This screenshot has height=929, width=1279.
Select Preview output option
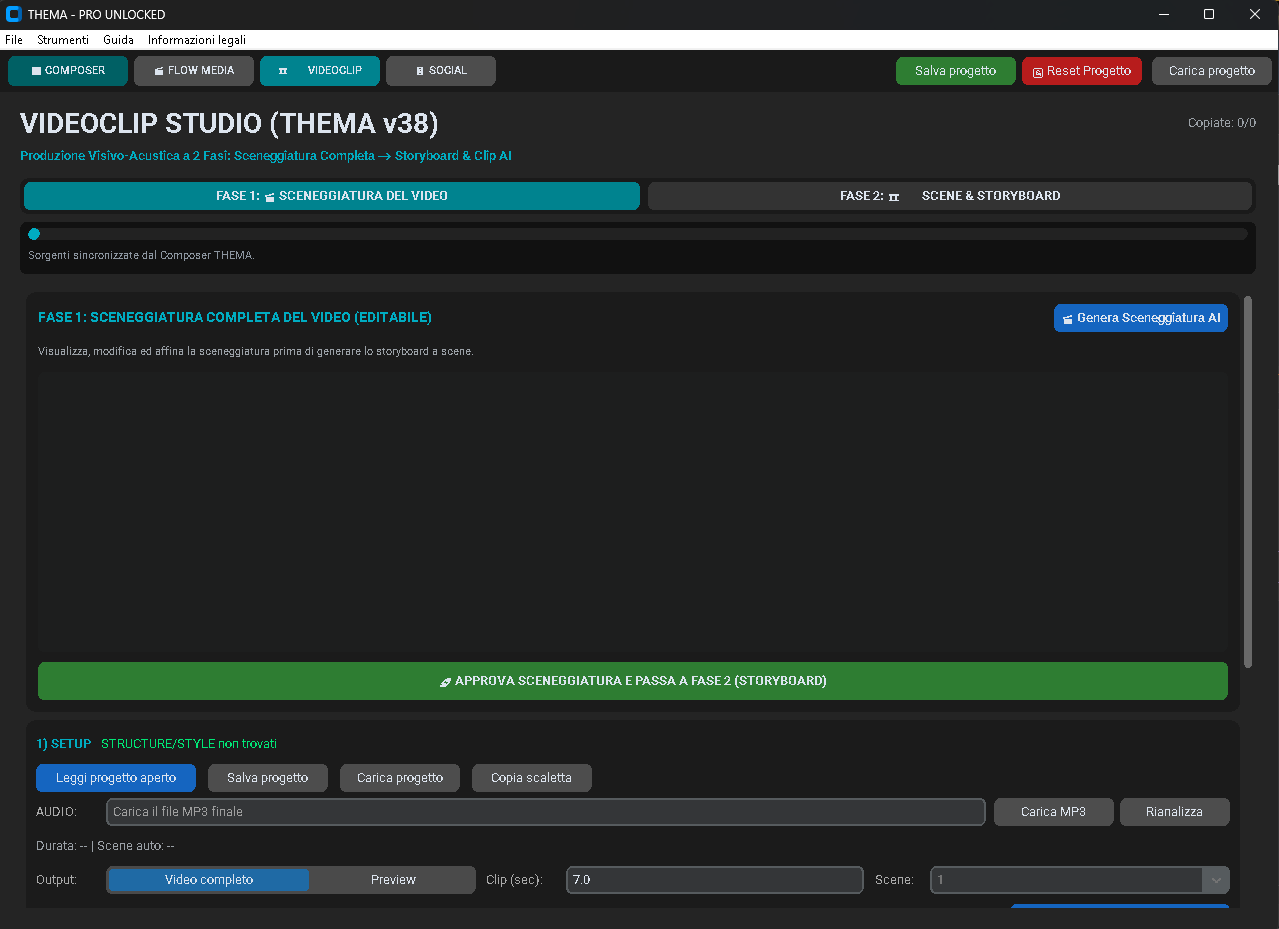[x=393, y=880]
